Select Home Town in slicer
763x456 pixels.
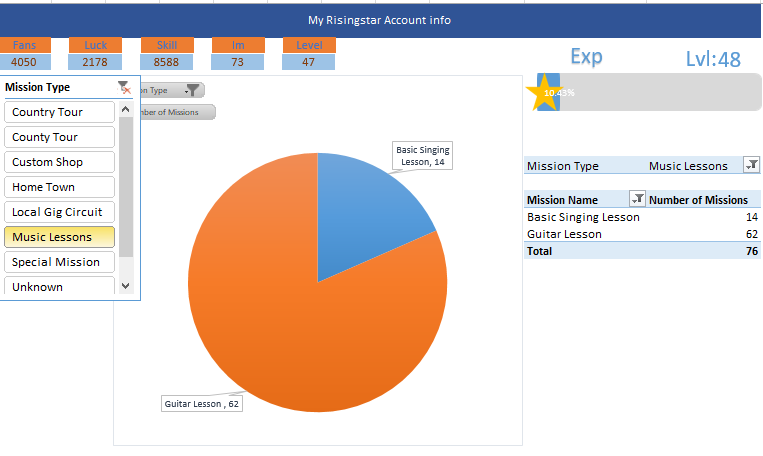59,187
